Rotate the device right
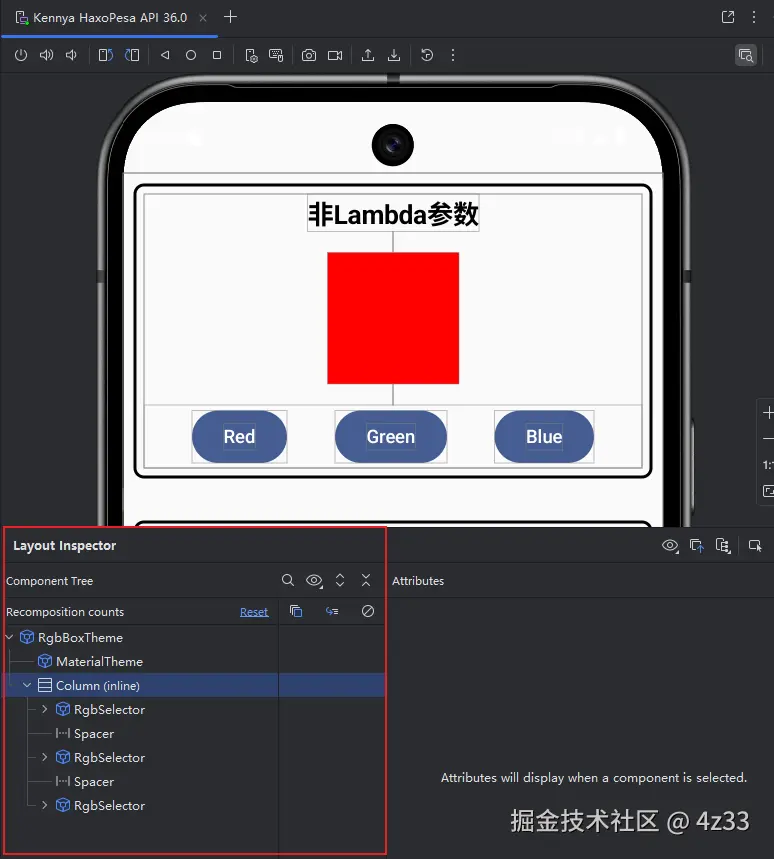The height and width of the screenshot is (859, 774). pos(132,55)
